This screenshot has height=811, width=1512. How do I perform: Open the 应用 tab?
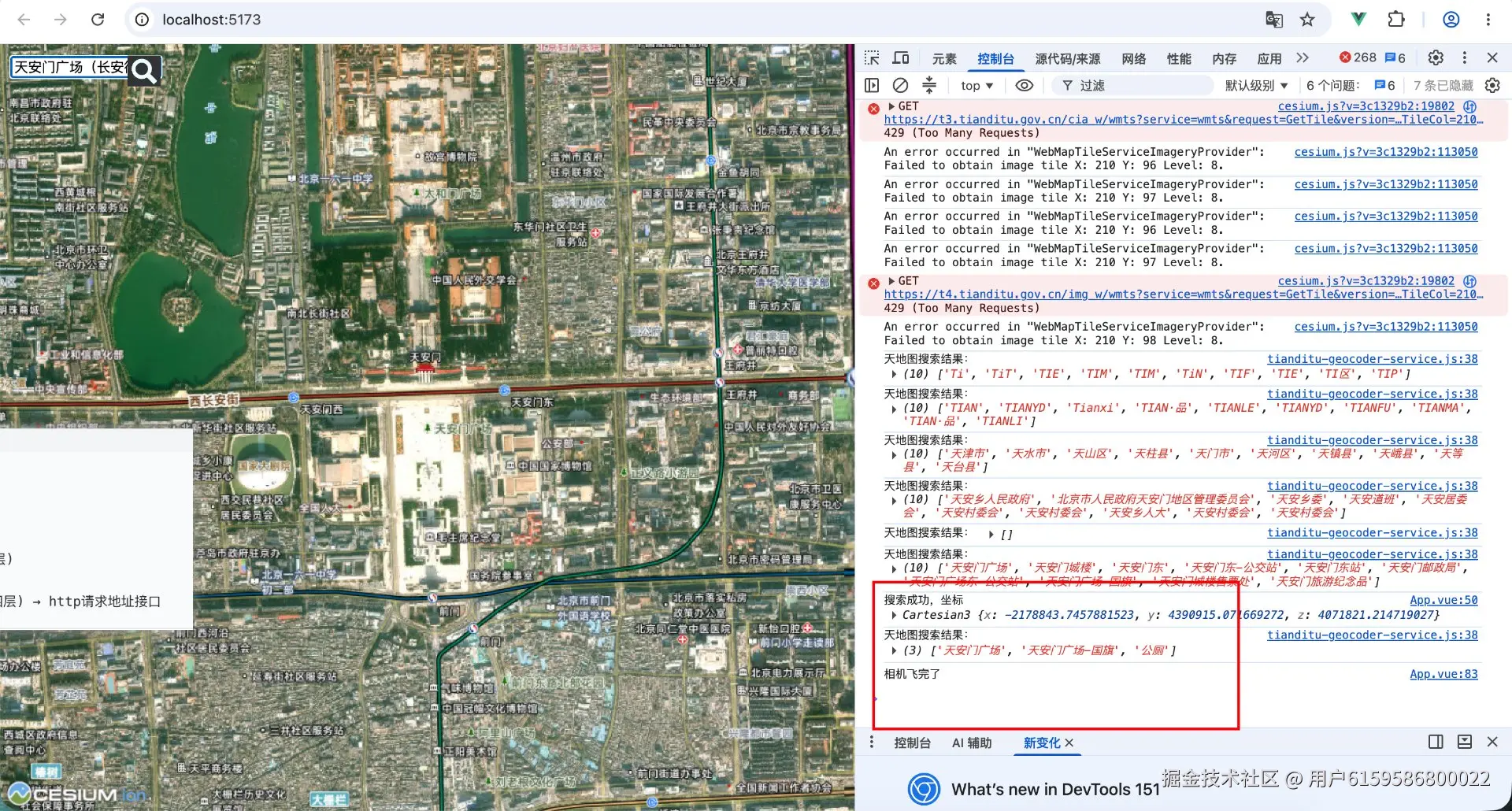coord(1269,59)
